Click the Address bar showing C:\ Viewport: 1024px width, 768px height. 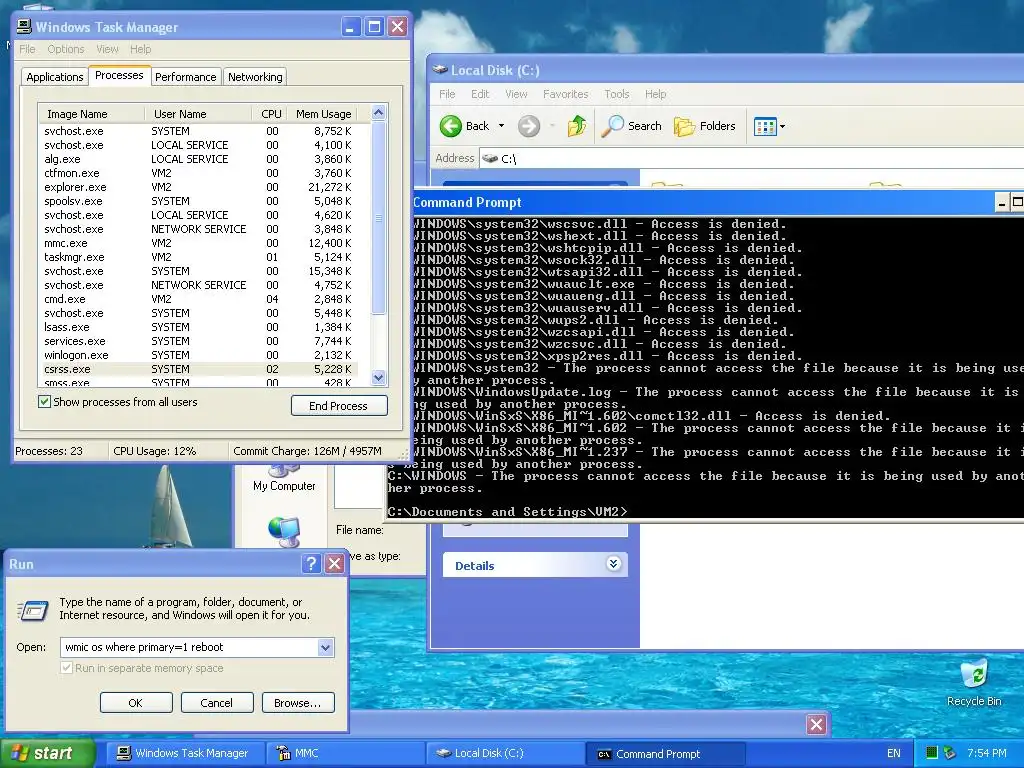coord(751,159)
